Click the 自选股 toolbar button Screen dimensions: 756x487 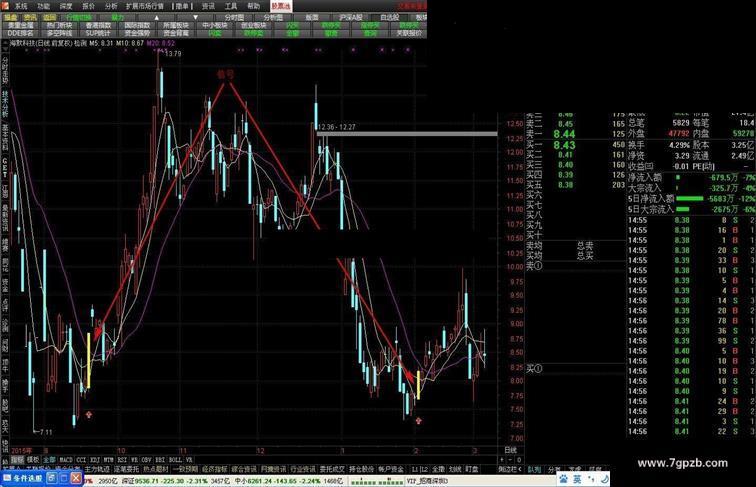click(389, 17)
